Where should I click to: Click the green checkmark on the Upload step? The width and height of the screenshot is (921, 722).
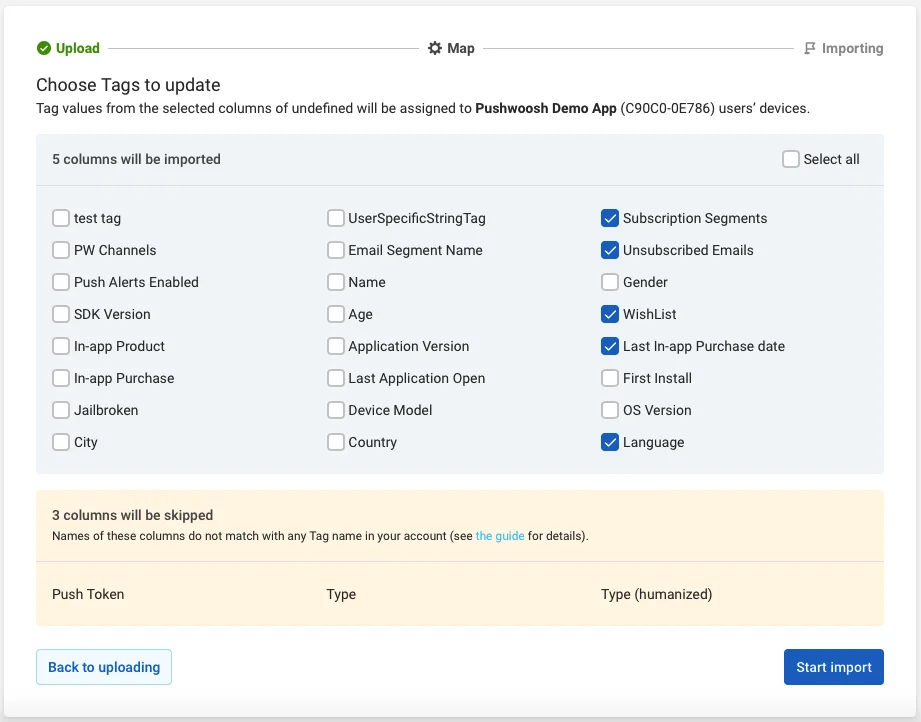pyautogui.click(x=42, y=47)
